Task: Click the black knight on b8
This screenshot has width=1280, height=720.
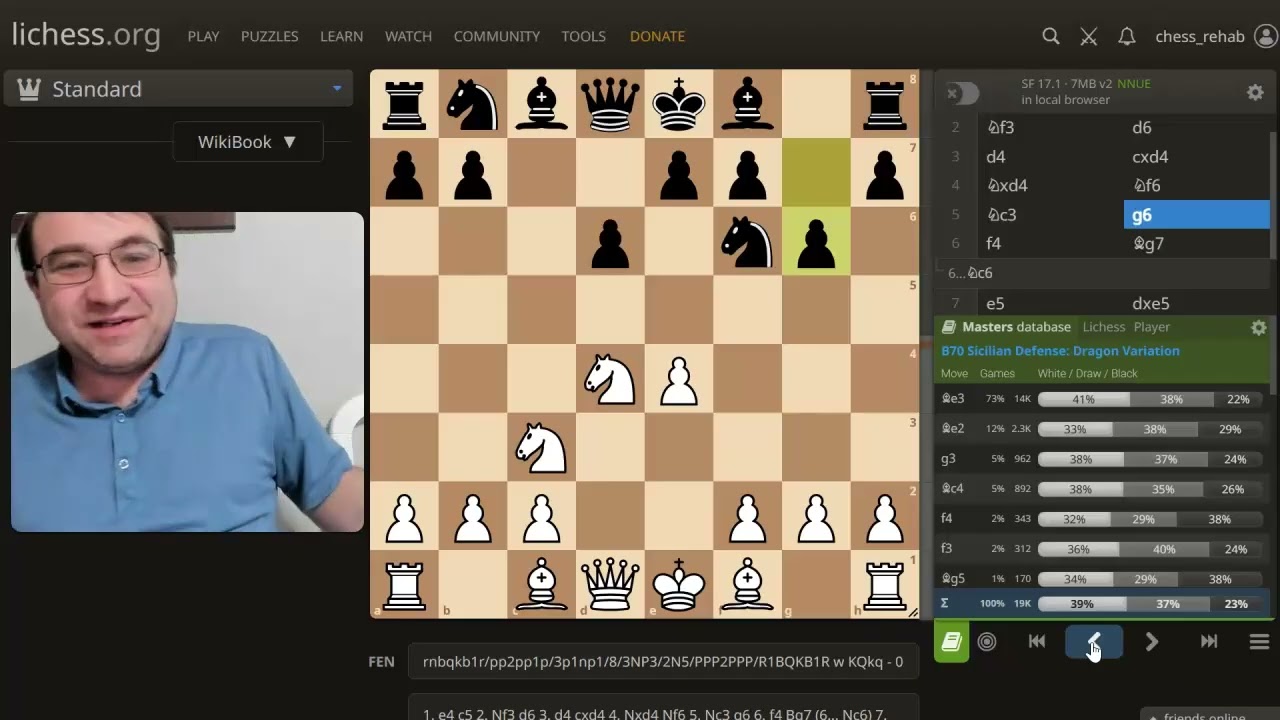Action: pyautogui.click(x=473, y=104)
